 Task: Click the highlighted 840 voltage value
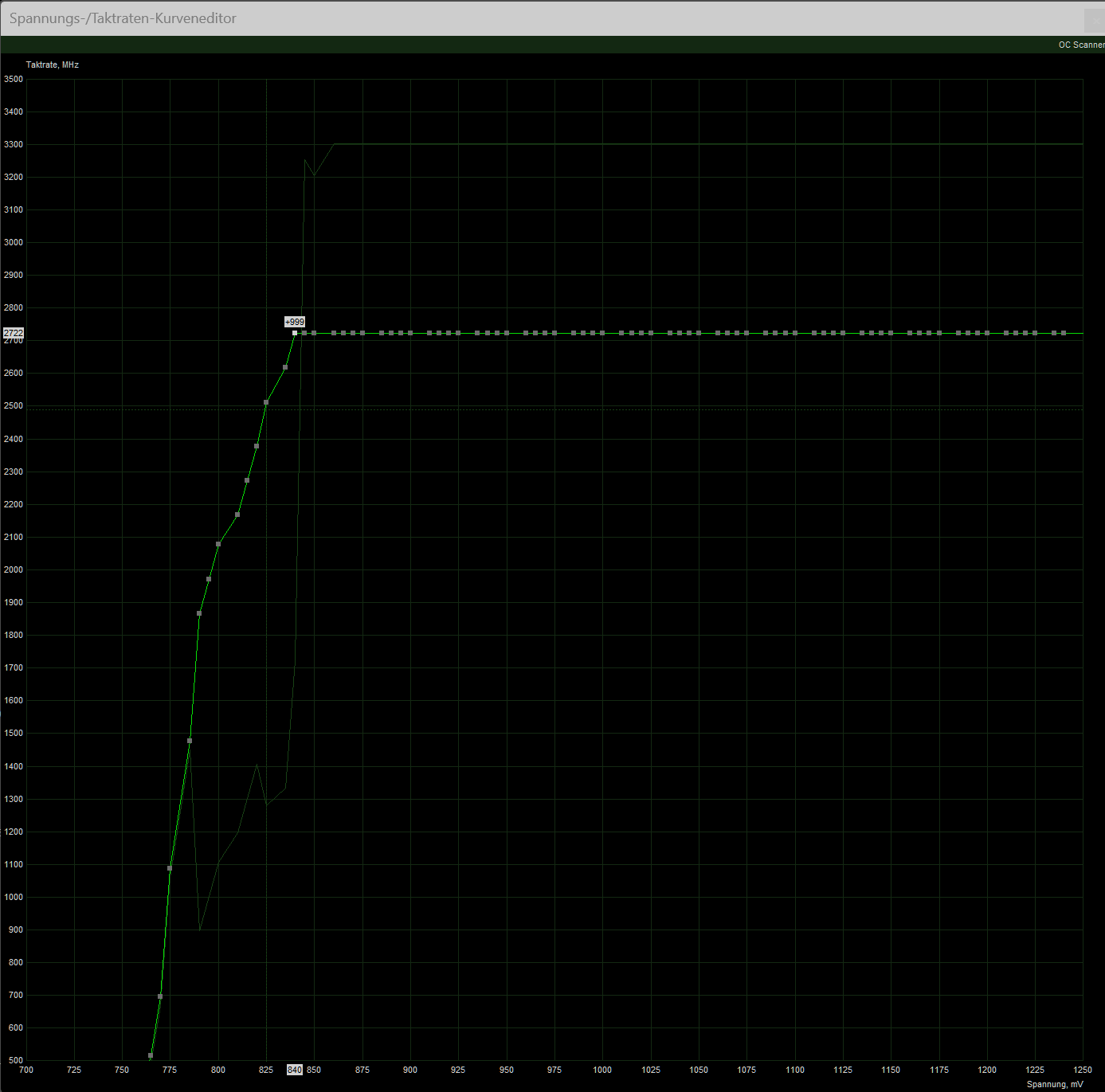(x=295, y=1070)
